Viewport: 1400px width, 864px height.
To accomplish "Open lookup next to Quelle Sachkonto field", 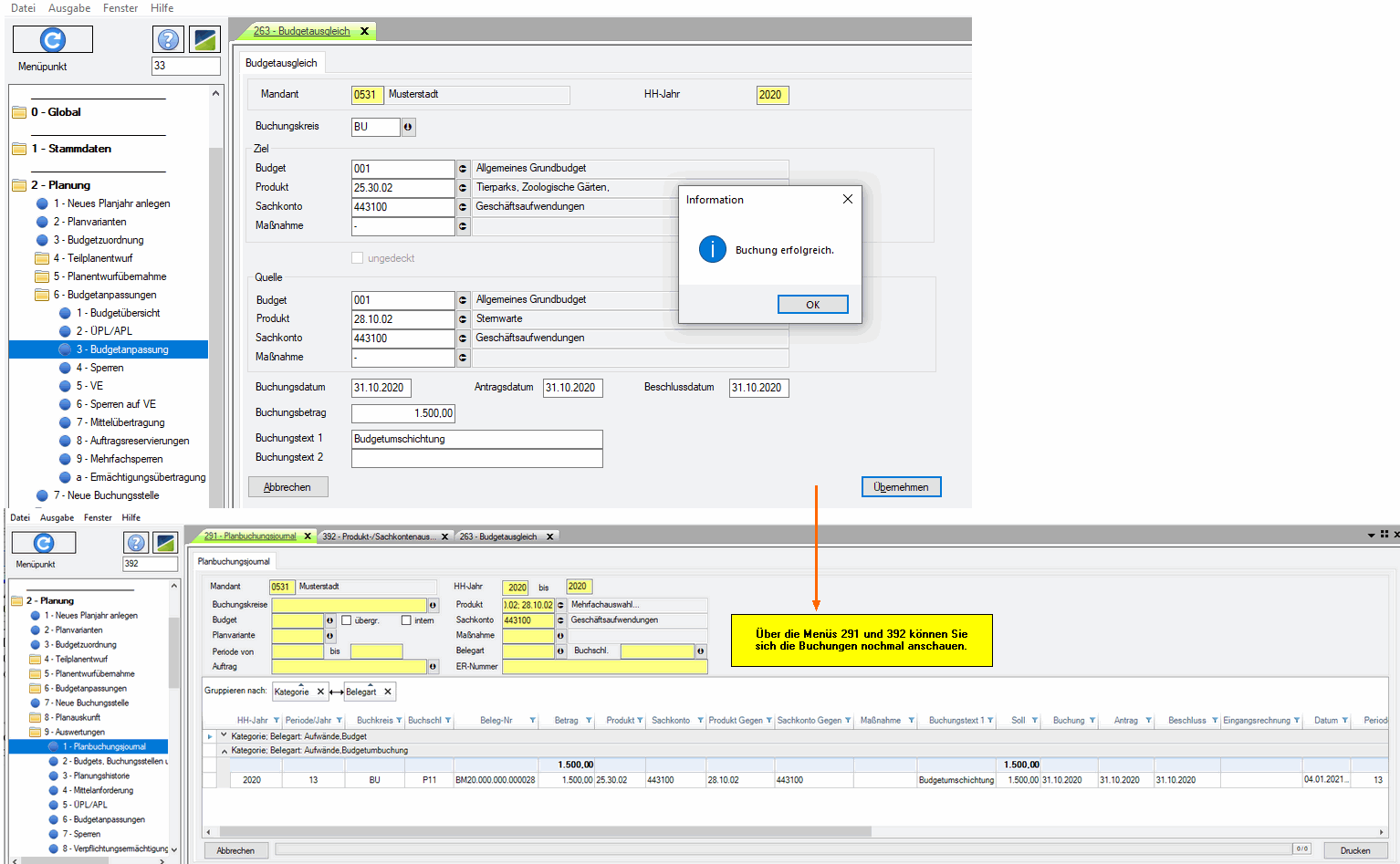I will [463, 338].
